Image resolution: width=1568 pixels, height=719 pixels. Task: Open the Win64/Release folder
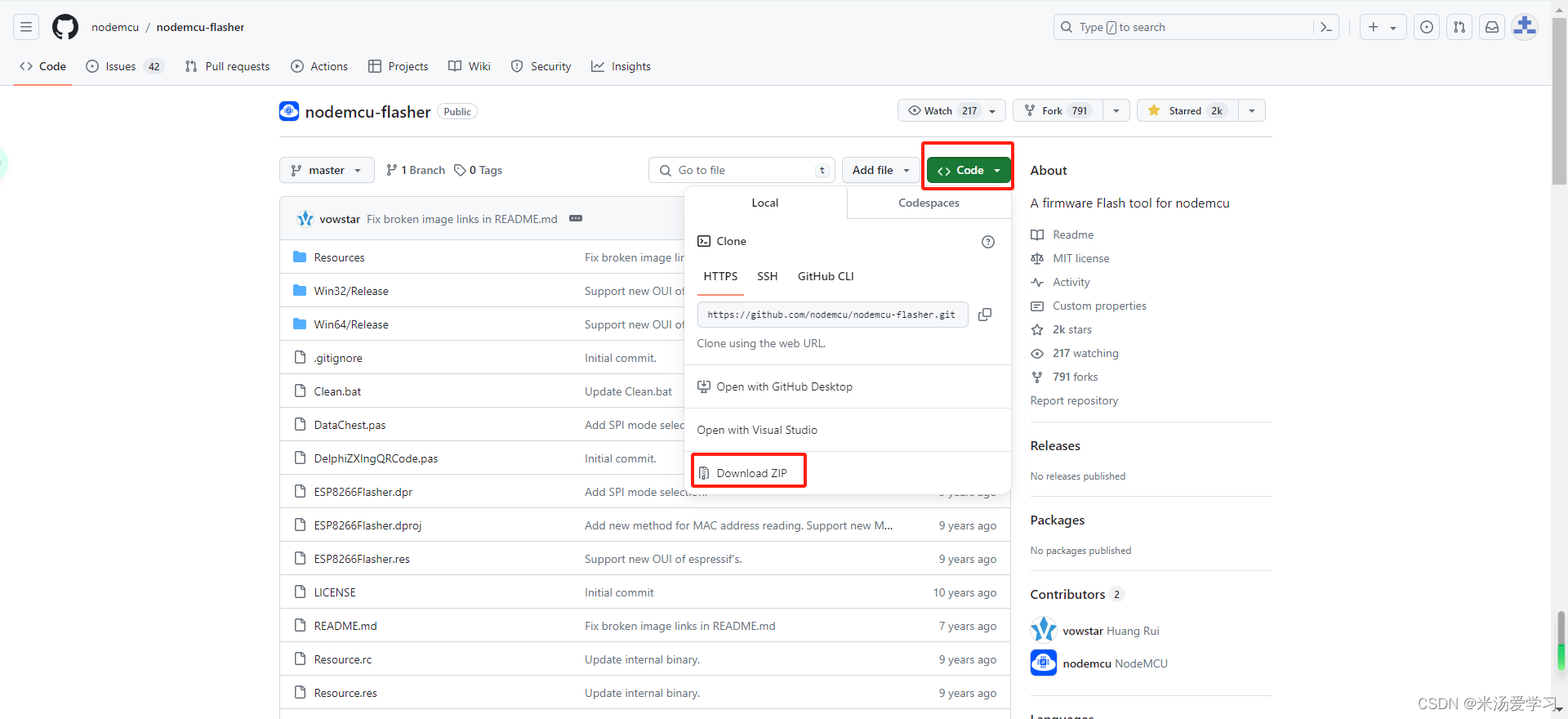pyautogui.click(x=351, y=324)
